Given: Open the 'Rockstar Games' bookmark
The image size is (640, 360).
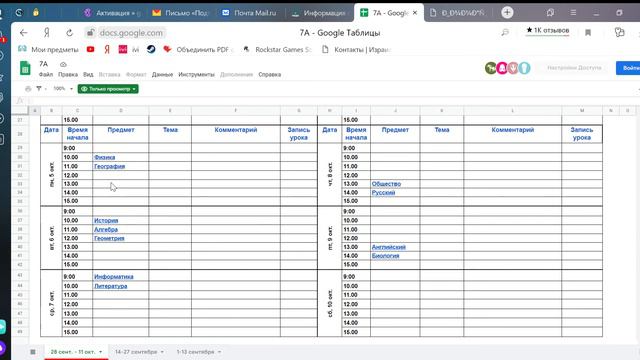Looking at the screenshot, I should pyautogui.click(x=277, y=49).
